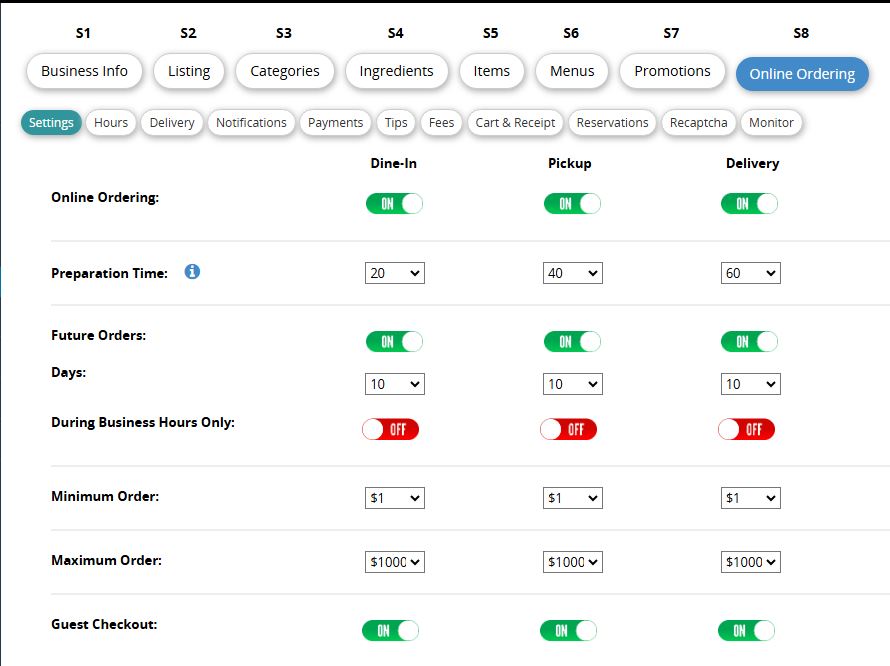The width and height of the screenshot is (890, 666).
Task: Toggle Delivery Future Orders switch
Action: tap(749, 341)
